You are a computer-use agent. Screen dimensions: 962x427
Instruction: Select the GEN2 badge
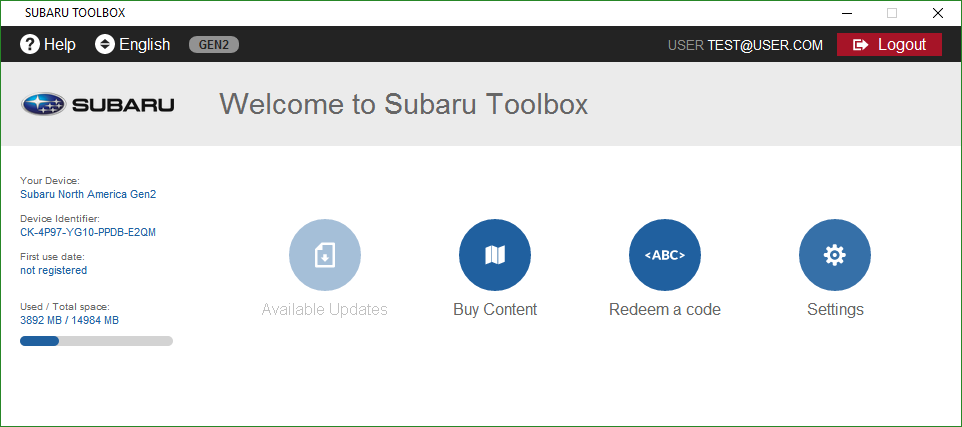click(214, 44)
